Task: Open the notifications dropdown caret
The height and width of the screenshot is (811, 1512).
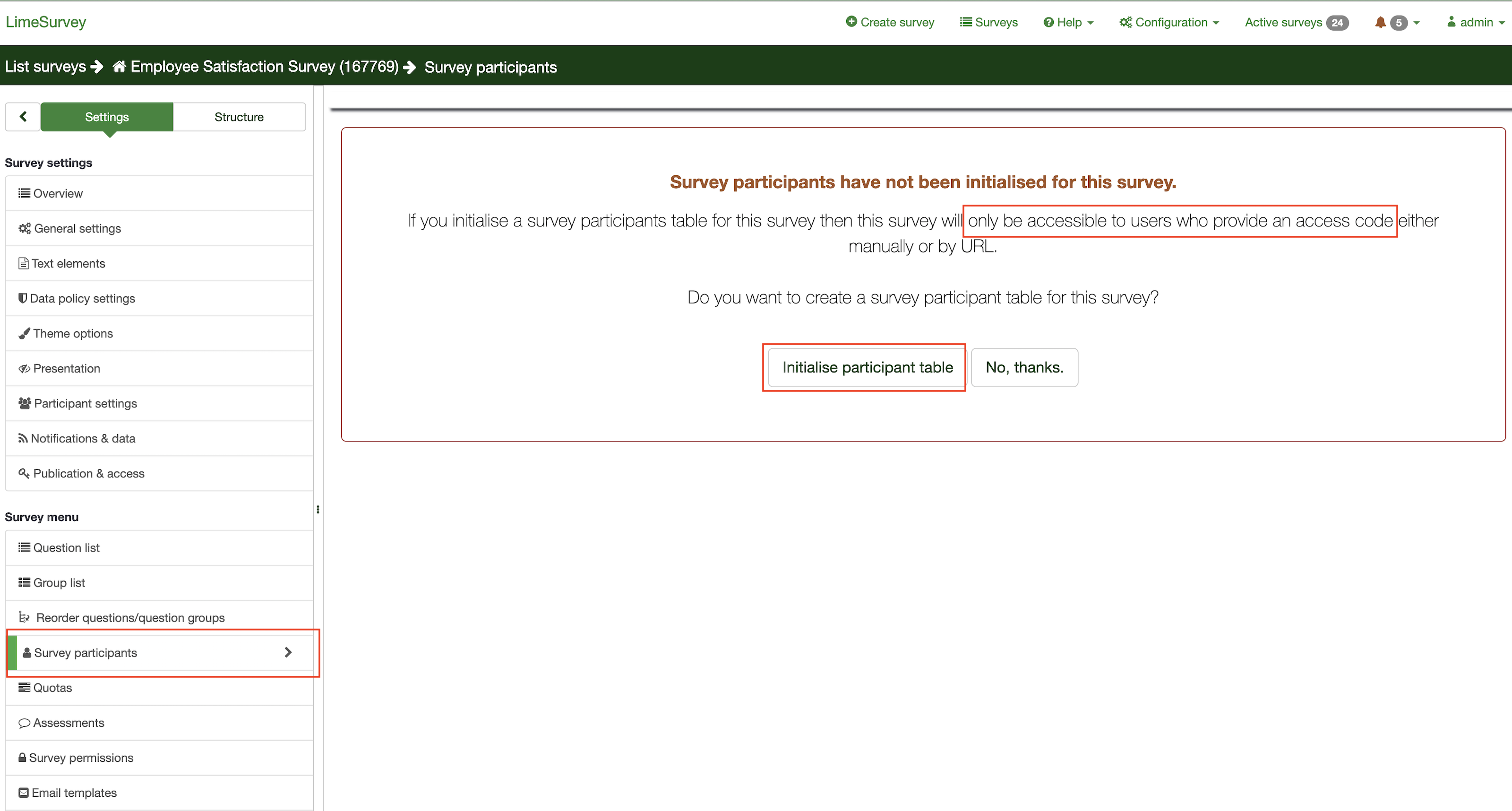Action: pyautogui.click(x=1417, y=23)
